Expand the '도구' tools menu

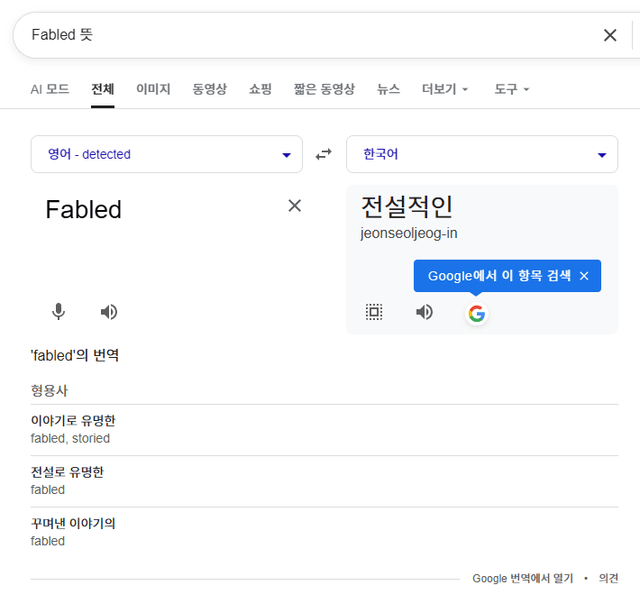tap(511, 89)
